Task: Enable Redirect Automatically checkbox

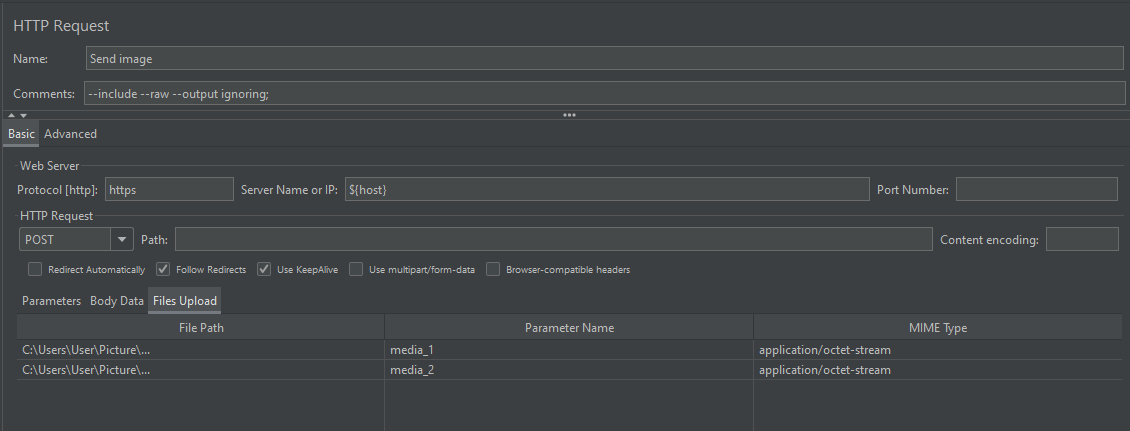Action: (x=35, y=269)
